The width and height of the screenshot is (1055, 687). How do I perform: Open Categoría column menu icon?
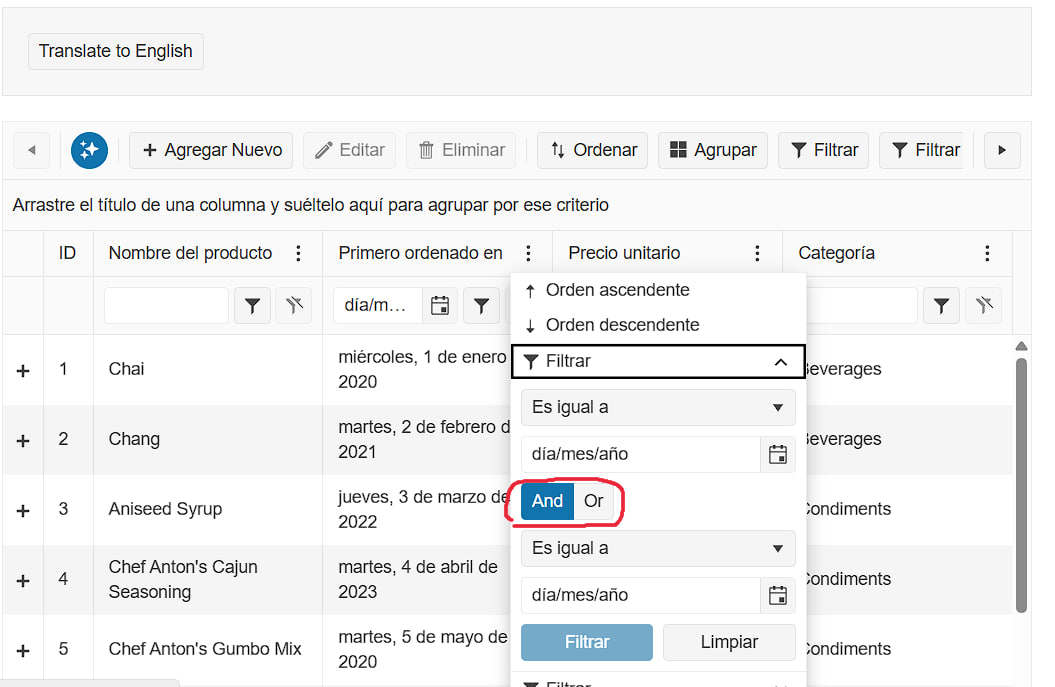pos(987,253)
